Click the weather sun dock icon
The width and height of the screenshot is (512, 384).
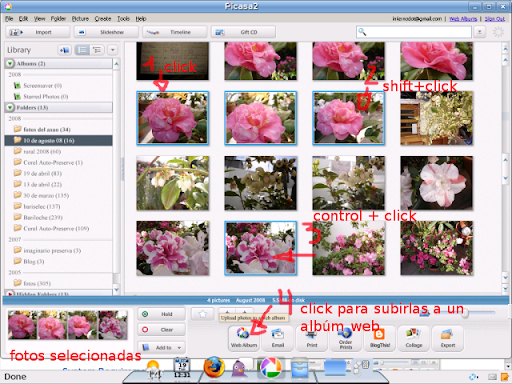coord(153,369)
